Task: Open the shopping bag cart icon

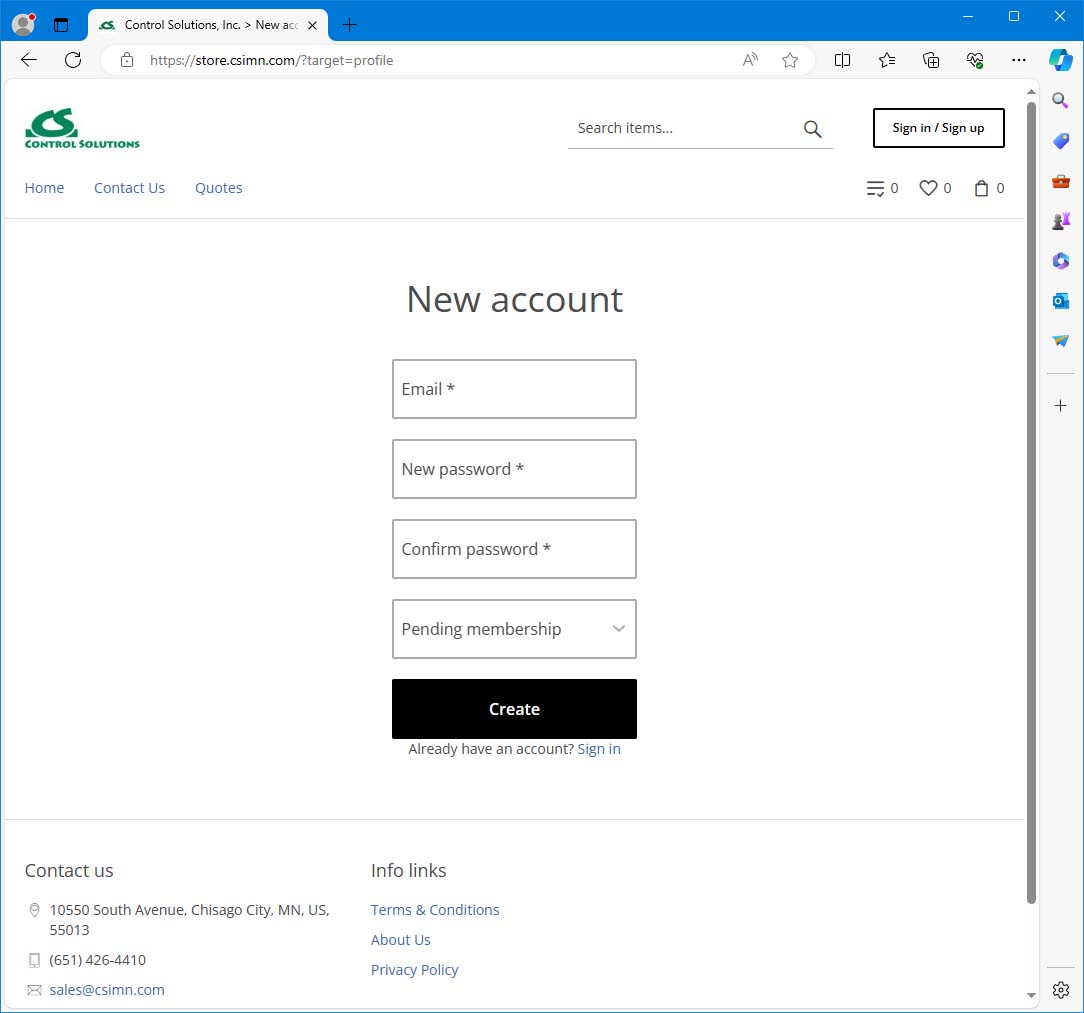Action: tap(981, 188)
